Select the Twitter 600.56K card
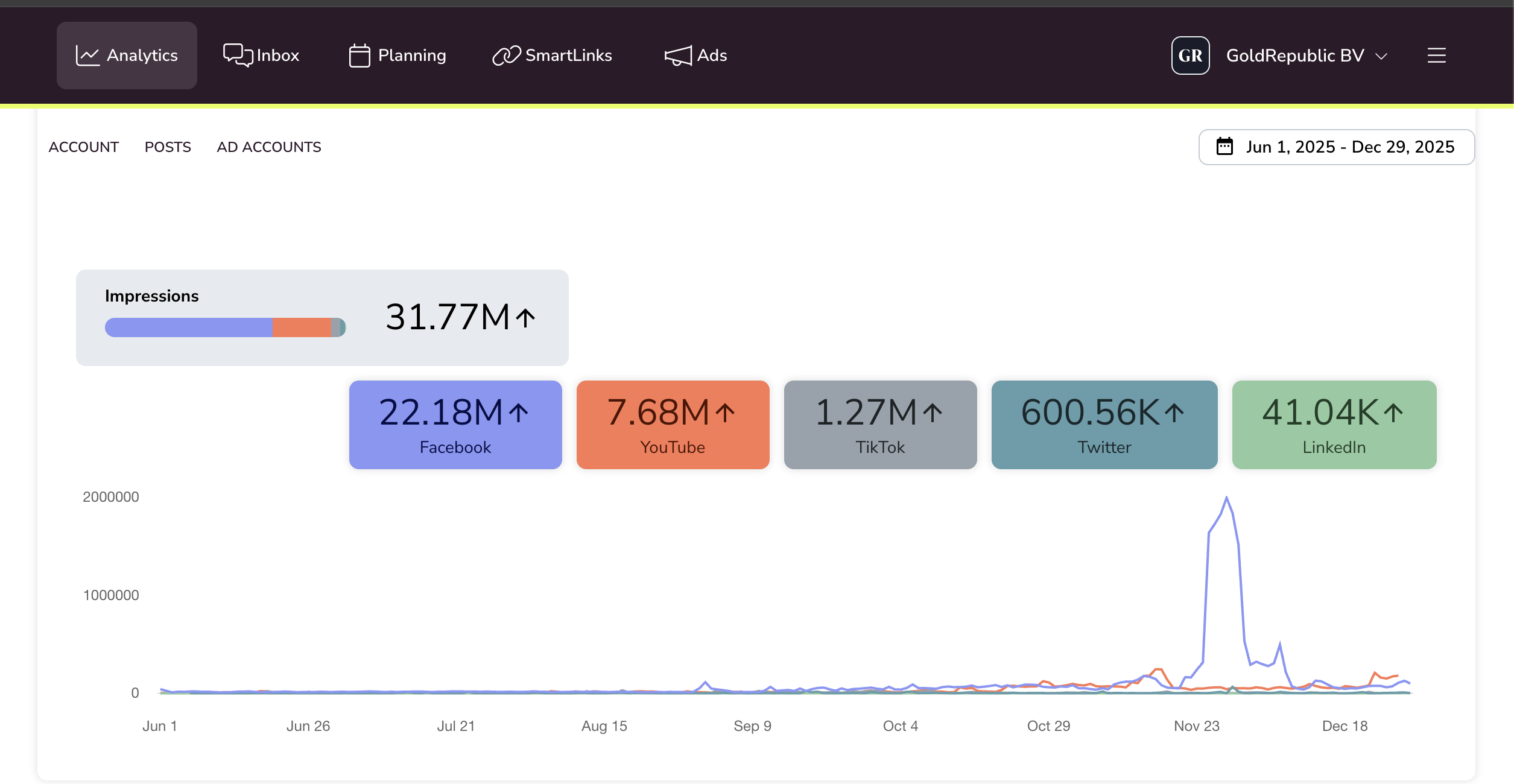 click(x=1104, y=425)
